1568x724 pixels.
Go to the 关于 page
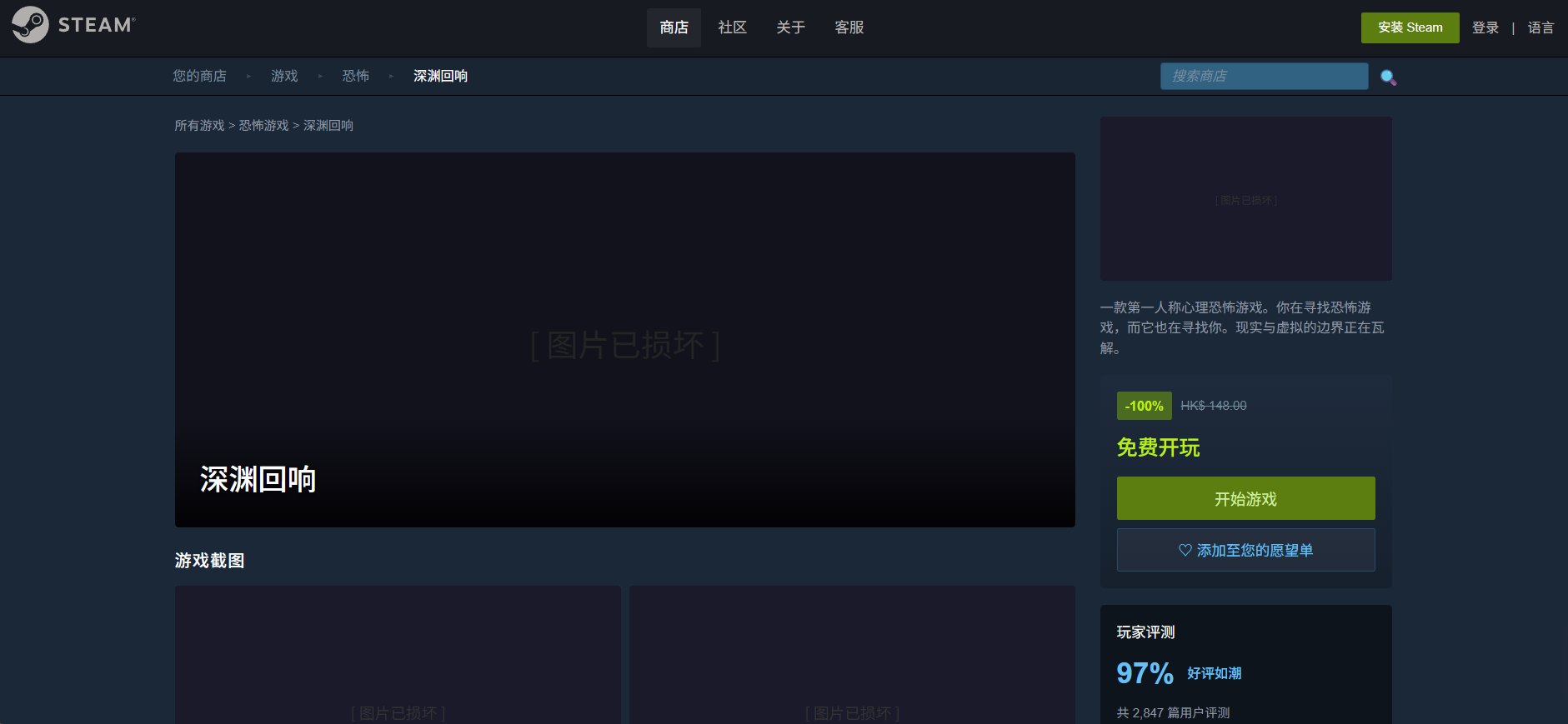pyautogui.click(x=790, y=27)
